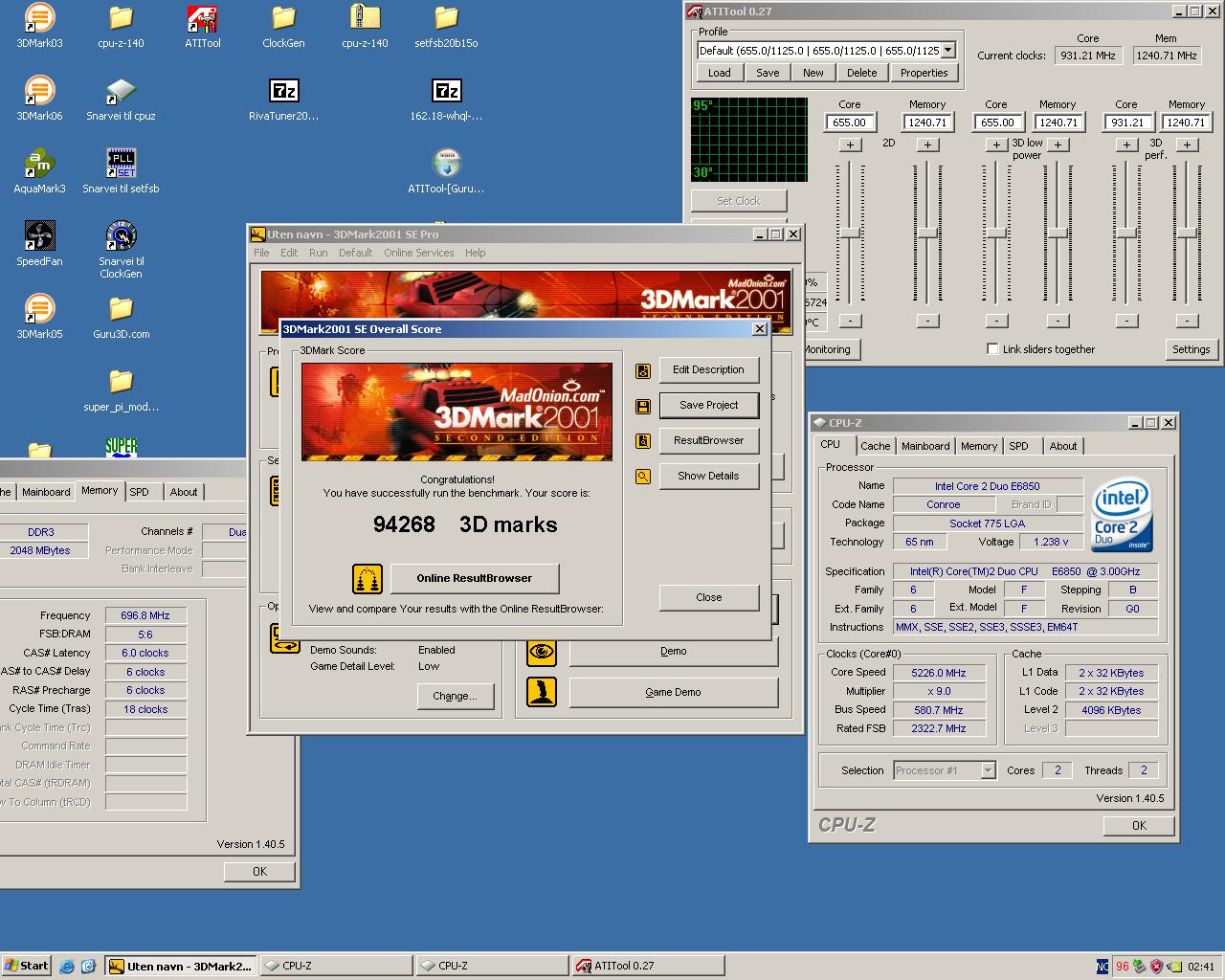
Task: Open the setfsb20b15o folder
Action: [446, 25]
